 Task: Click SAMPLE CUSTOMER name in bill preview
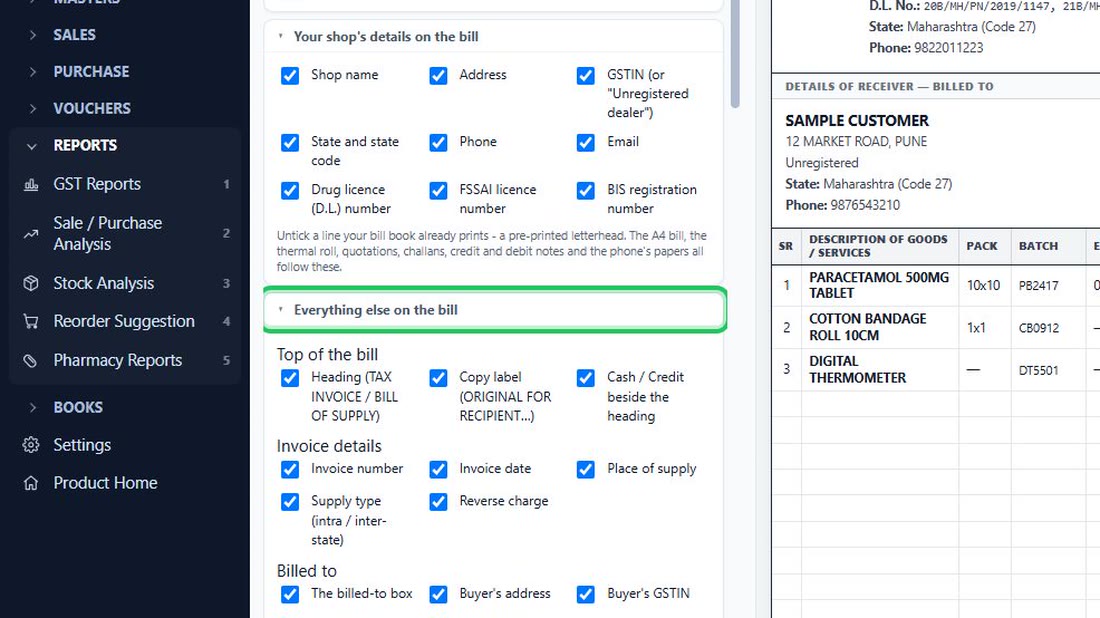click(x=857, y=121)
